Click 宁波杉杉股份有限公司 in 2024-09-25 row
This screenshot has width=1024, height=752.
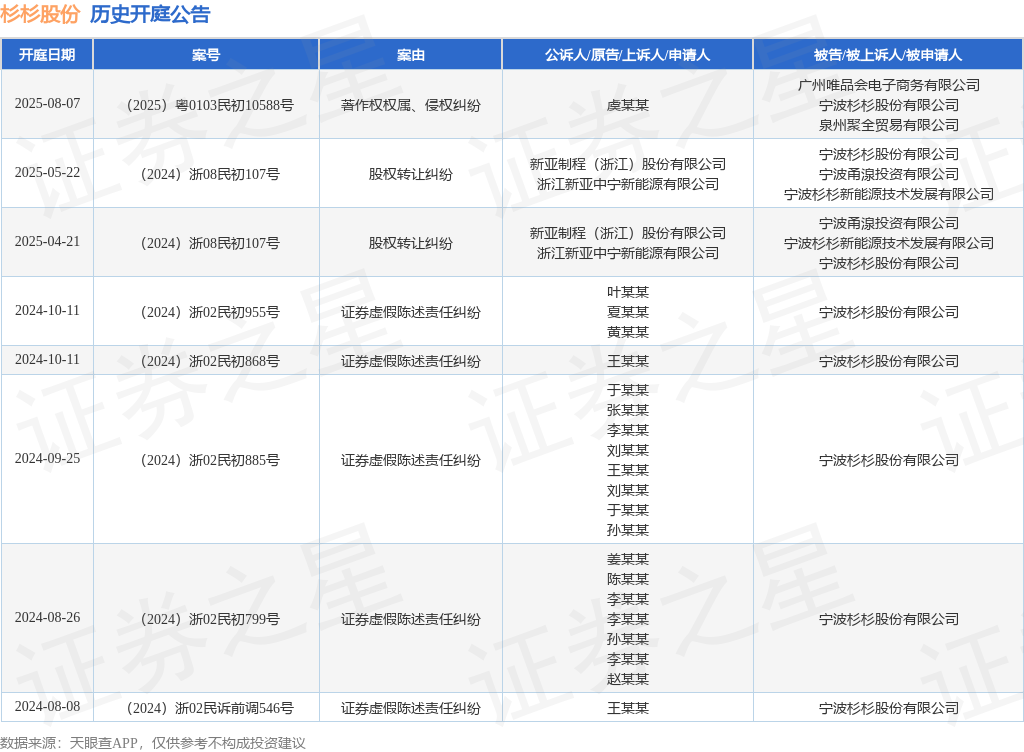(x=889, y=460)
